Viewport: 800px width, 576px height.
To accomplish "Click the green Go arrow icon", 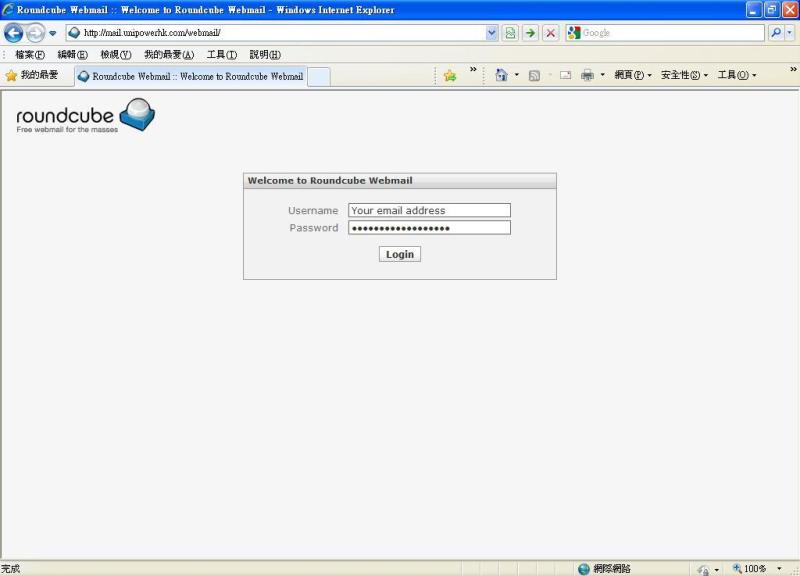I will click(531, 33).
